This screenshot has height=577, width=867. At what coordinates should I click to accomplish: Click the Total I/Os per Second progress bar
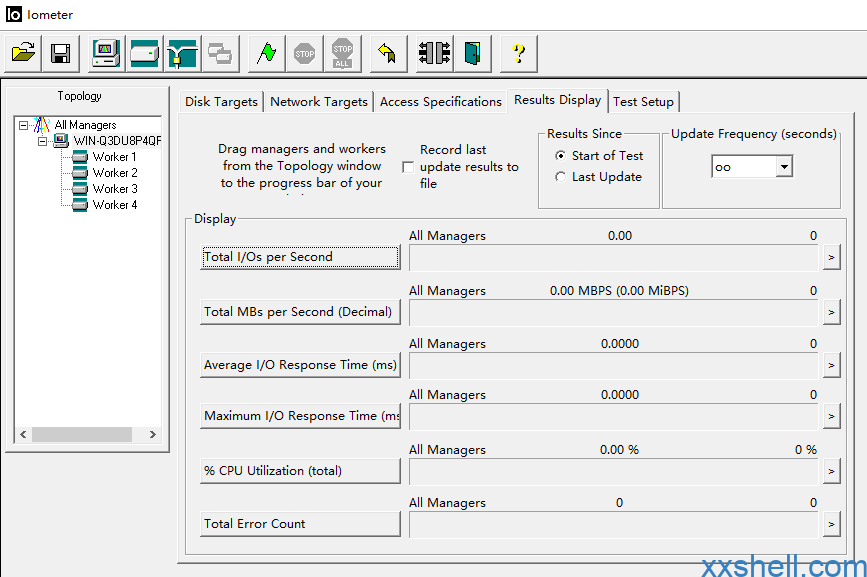click(613, 258)
